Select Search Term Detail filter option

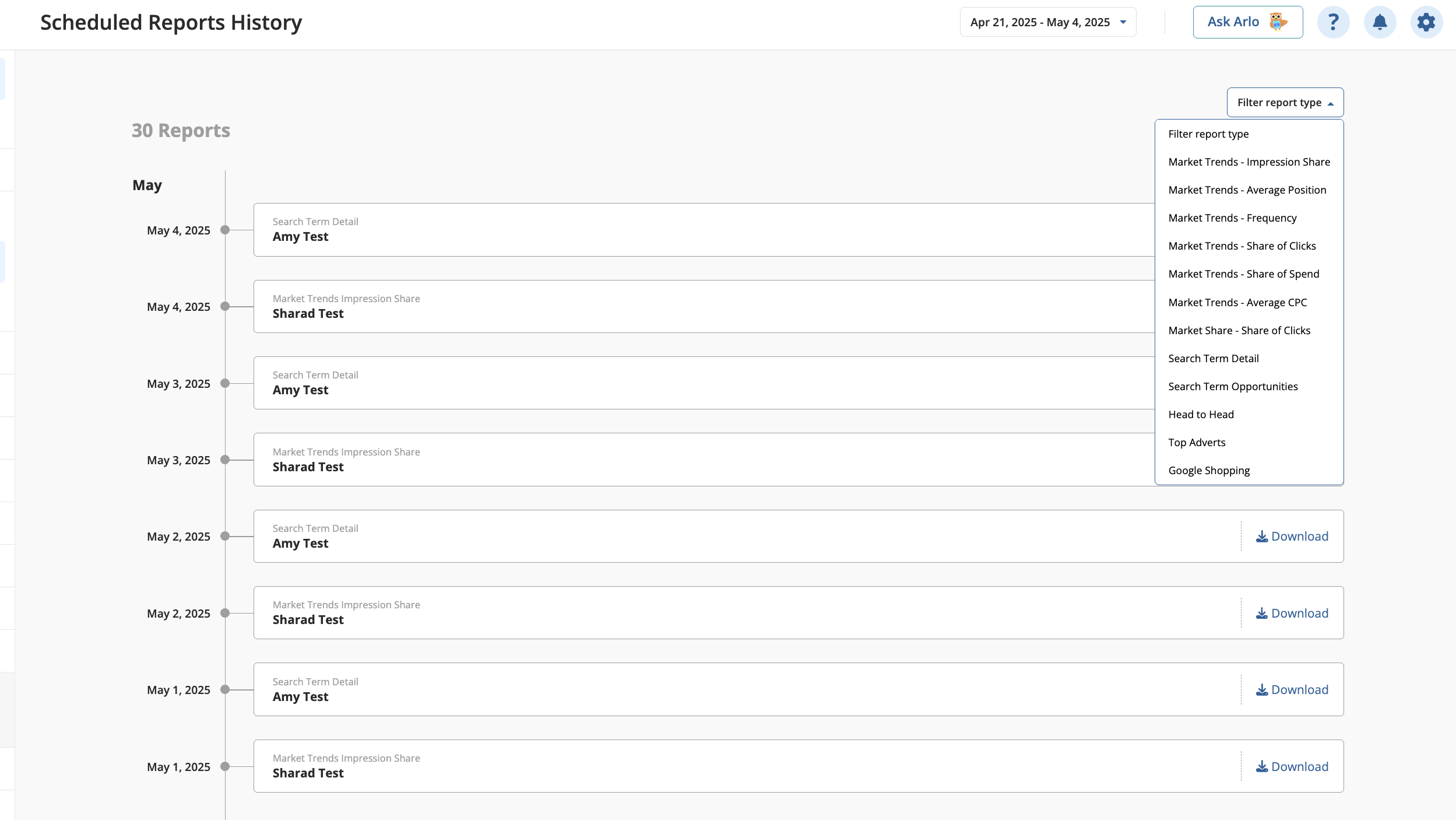click(1248, 359)
